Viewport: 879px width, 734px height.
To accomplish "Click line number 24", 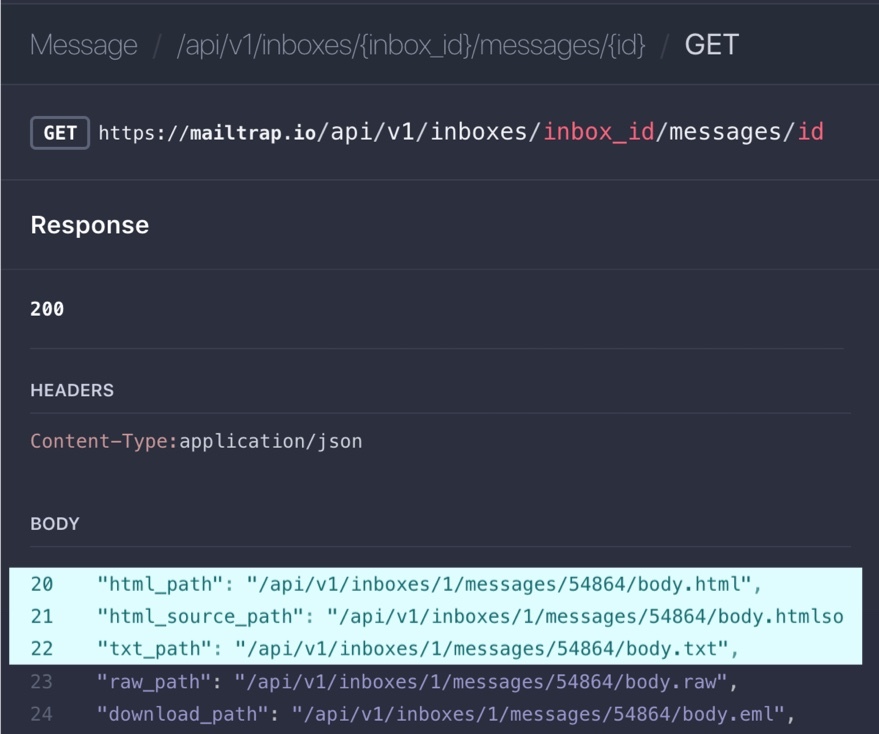I will [41, 714].
